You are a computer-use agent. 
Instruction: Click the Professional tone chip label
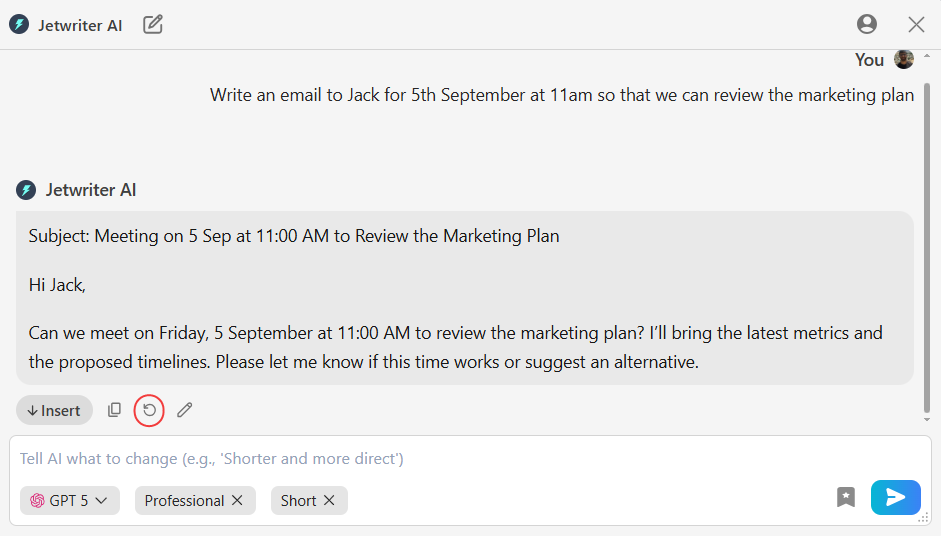tap(184, 501)
